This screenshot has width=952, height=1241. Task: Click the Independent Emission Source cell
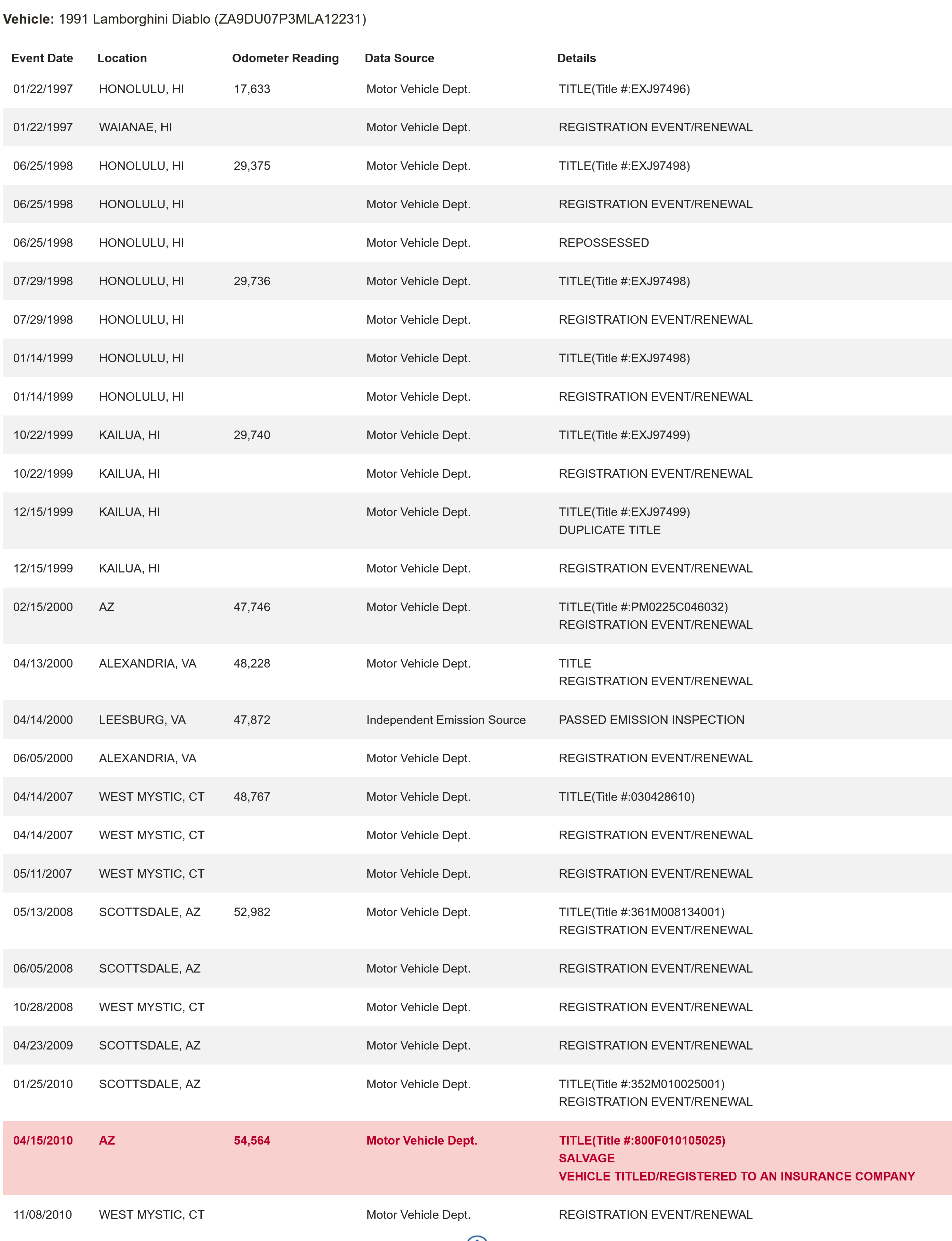445,719
